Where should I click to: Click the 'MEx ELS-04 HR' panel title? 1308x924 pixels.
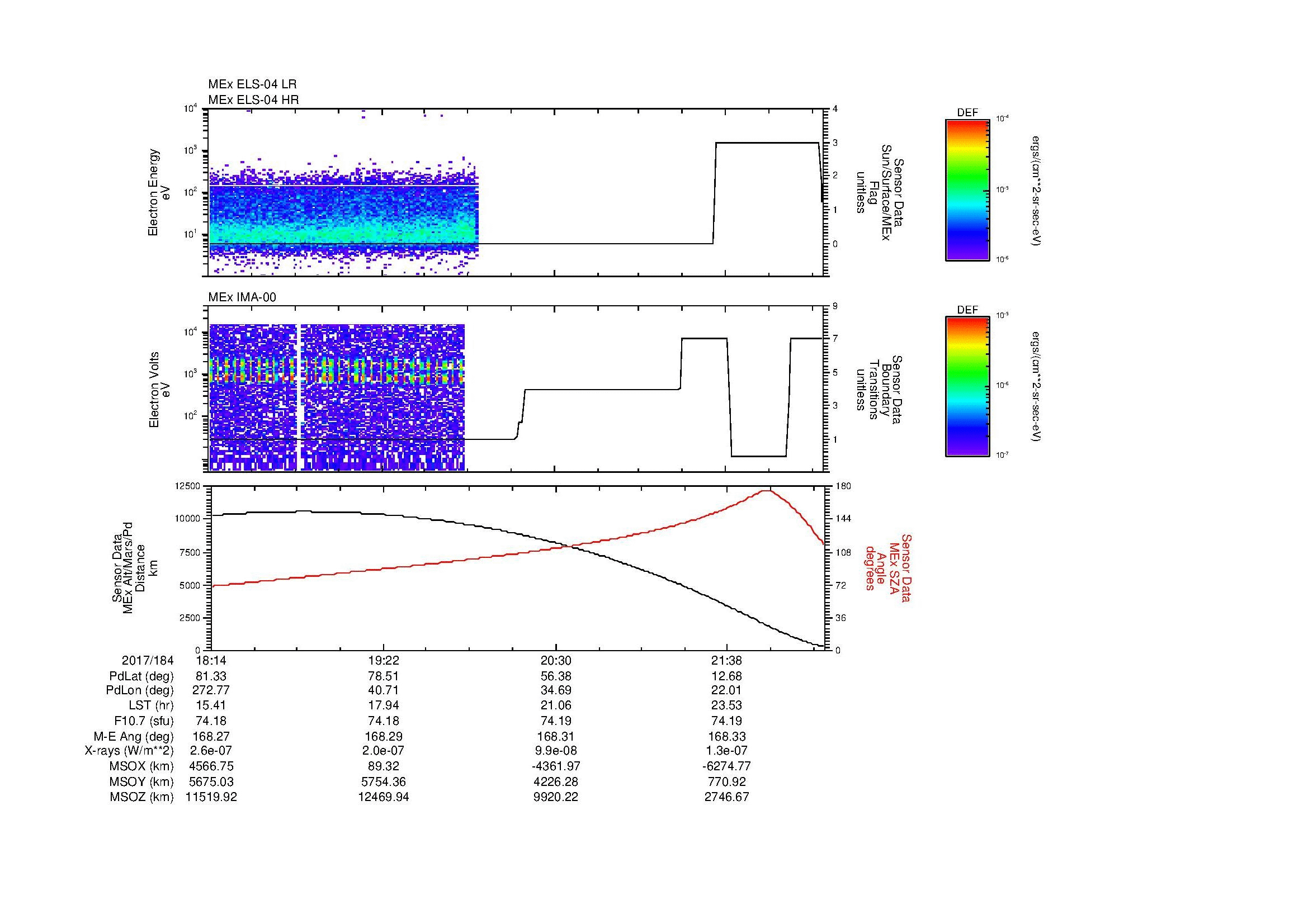click(x=253, y=99)
